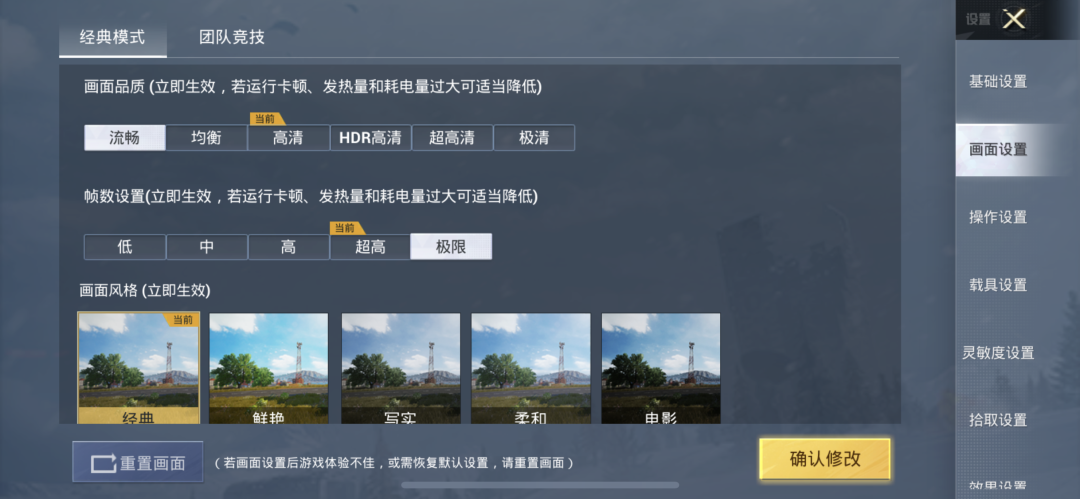The width and height of the screenshot is (1080, 499).
Task: Set frame rate to 极限
Action: point(451,247)
